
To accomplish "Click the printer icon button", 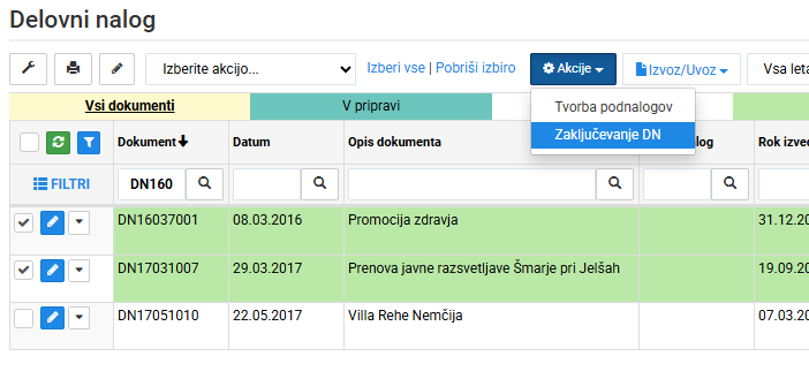I will (x=73, y=69).
